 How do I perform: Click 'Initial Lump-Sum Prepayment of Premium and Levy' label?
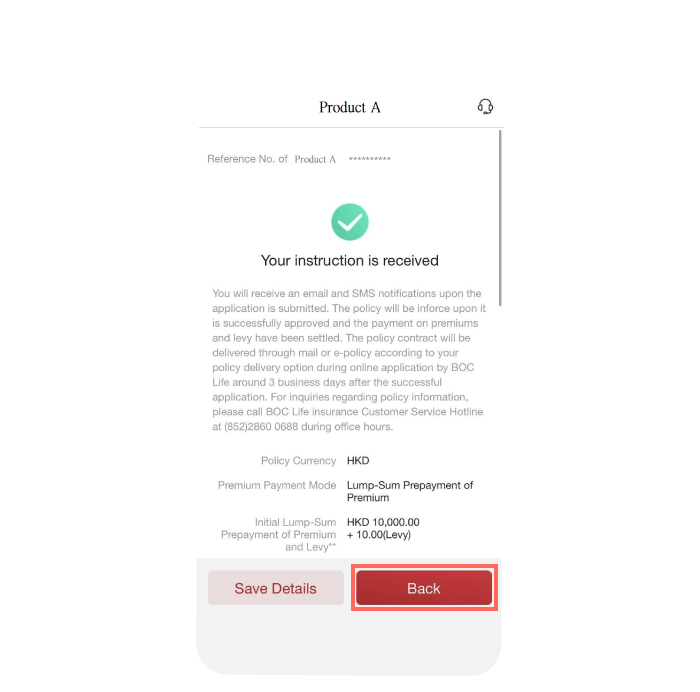tap(279, 534)
